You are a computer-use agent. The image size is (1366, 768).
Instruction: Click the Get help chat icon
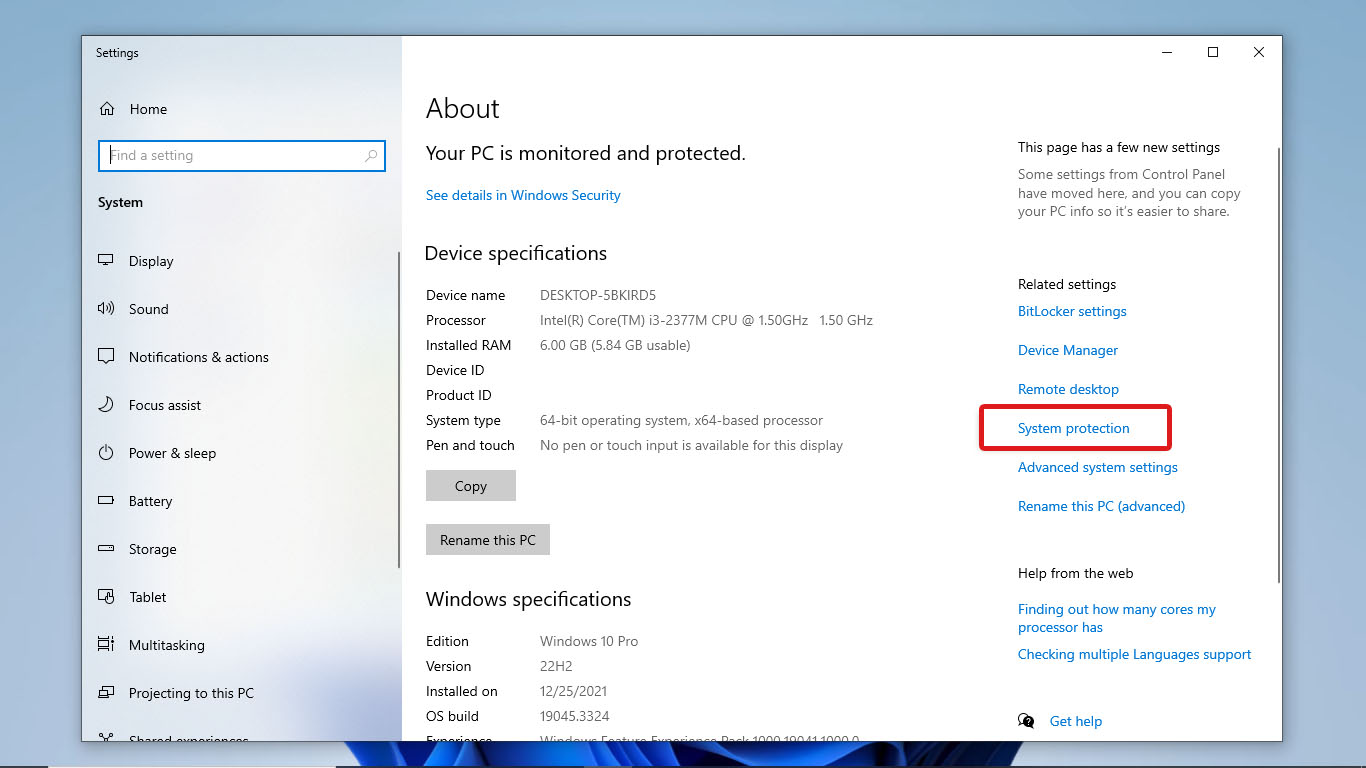tap(1026, 721)
